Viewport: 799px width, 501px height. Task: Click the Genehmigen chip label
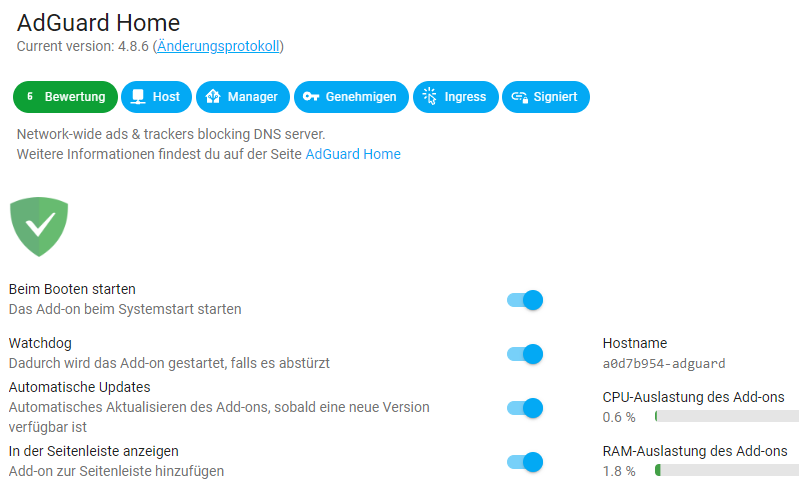coord(361,97)
